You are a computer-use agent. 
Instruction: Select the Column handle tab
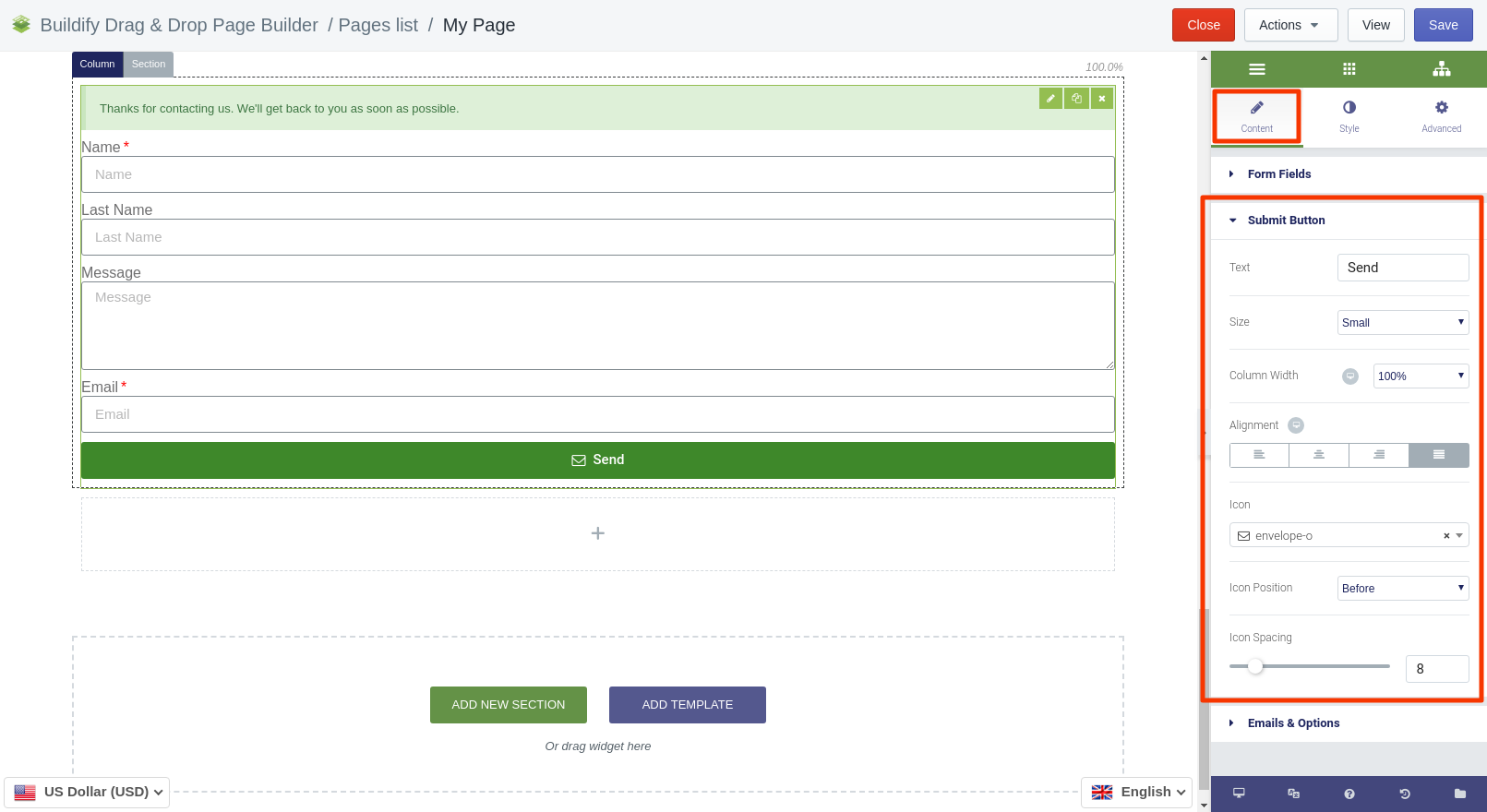(x=97, y=64)
